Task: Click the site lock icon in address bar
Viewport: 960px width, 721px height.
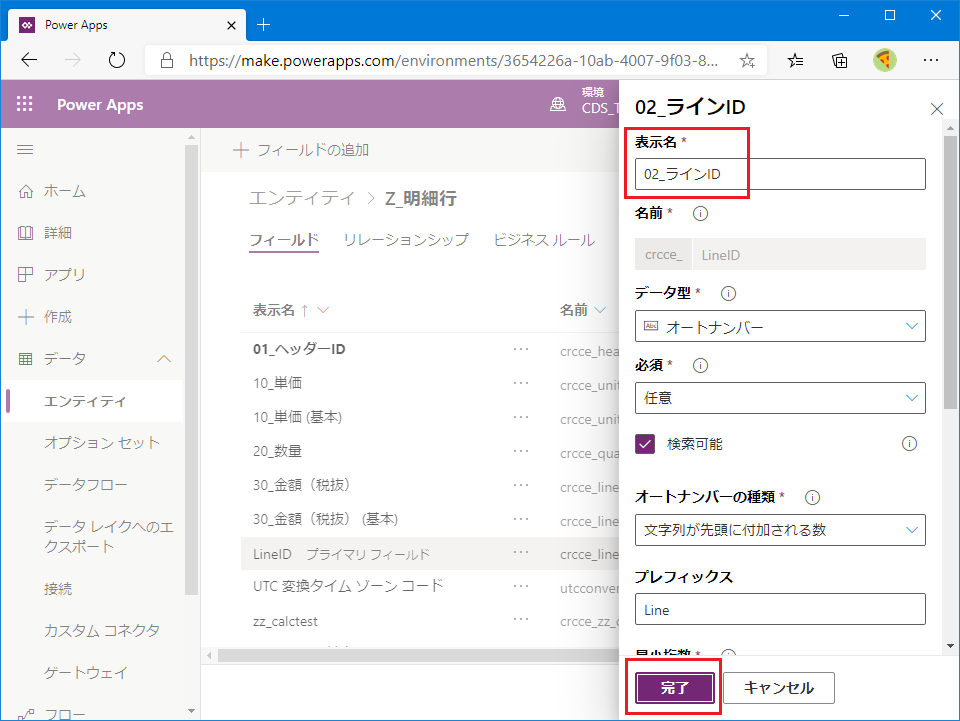Action: pyautogui.click(x=167, y=60)
